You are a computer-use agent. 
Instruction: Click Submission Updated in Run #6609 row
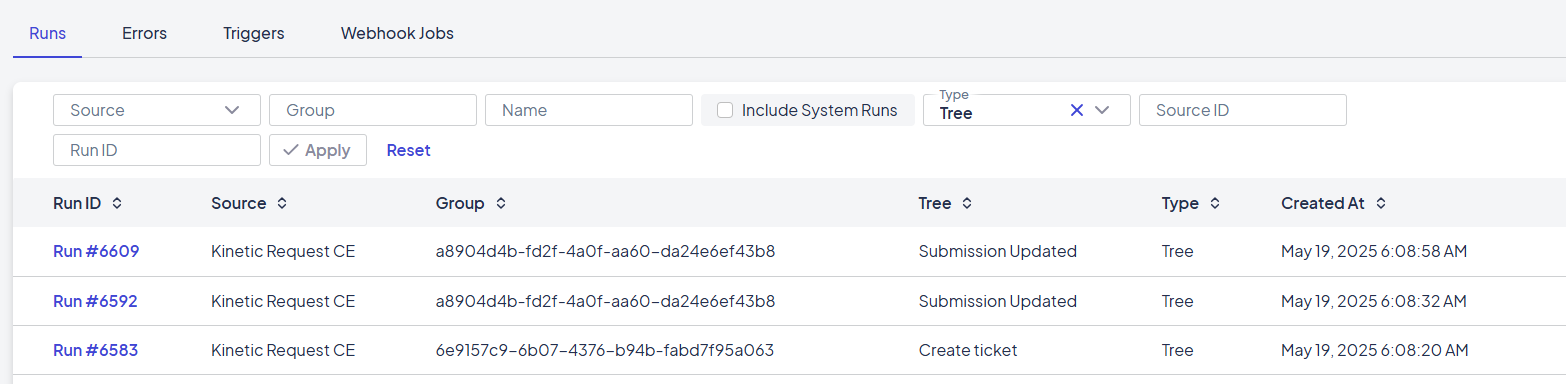998,251
